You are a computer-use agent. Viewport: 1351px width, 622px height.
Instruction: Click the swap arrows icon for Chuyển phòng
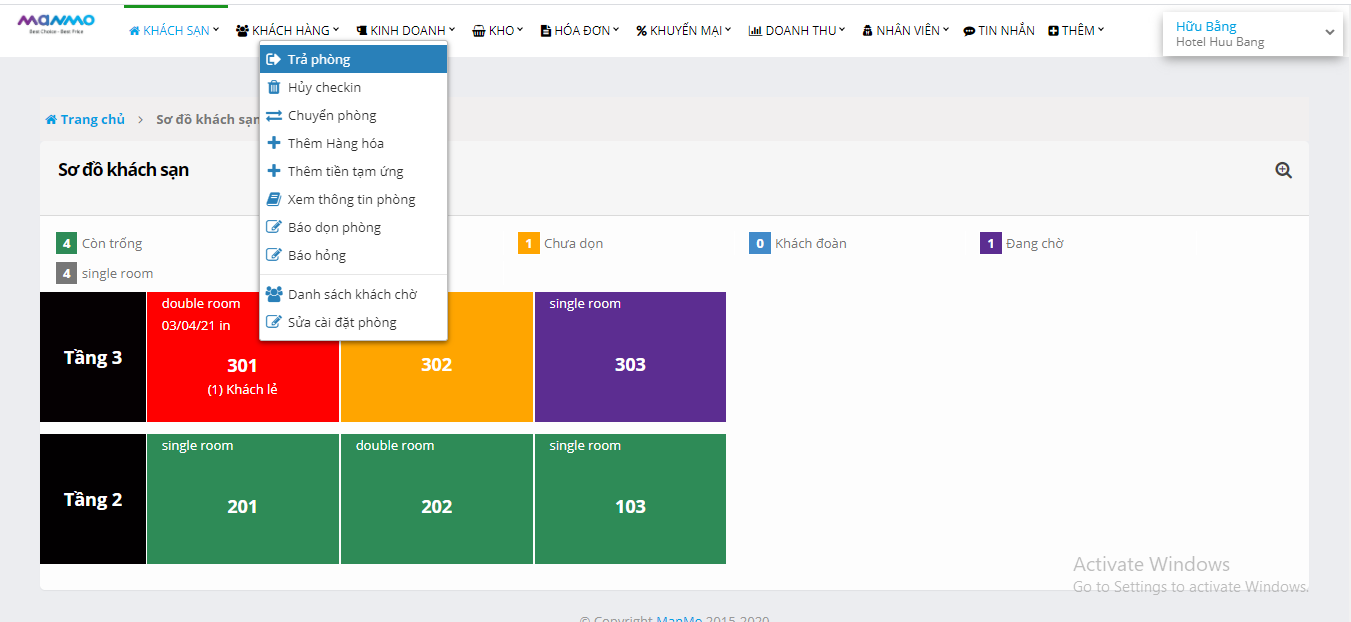274,115
